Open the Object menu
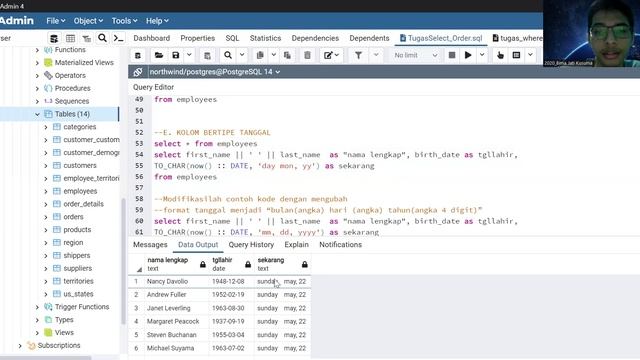This screenshot has width=640, height=360. (88, 21)
